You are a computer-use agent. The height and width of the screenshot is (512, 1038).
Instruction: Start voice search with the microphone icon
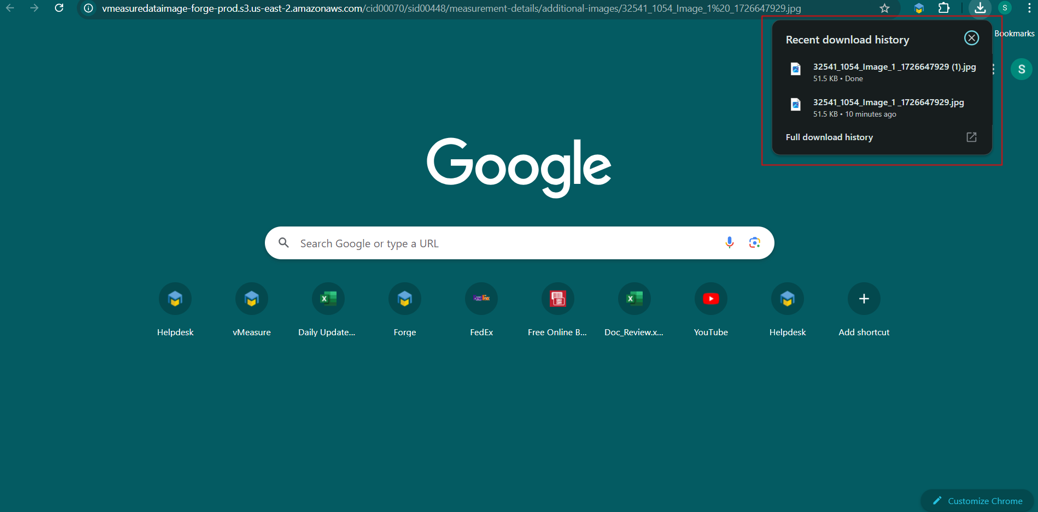coord(729,243)
